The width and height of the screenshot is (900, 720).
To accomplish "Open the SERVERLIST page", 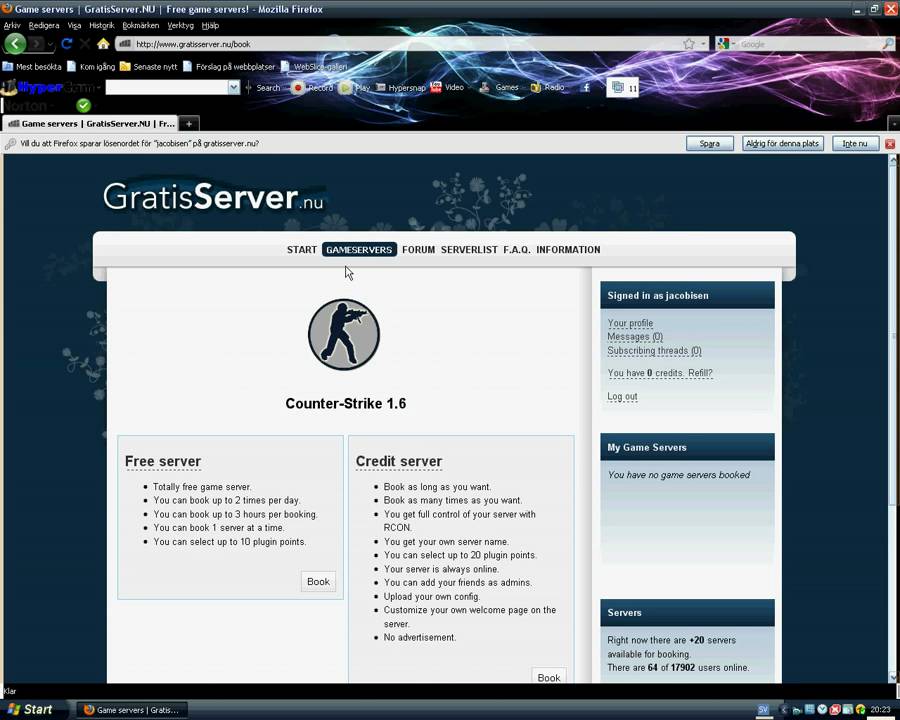I will [x=469, y=250].
